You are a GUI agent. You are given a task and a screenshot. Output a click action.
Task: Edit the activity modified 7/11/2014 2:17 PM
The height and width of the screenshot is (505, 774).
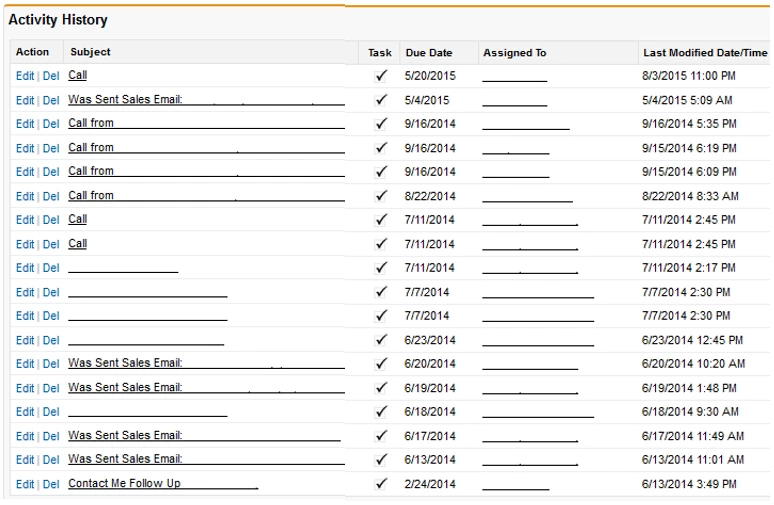(x=25, y=268)
